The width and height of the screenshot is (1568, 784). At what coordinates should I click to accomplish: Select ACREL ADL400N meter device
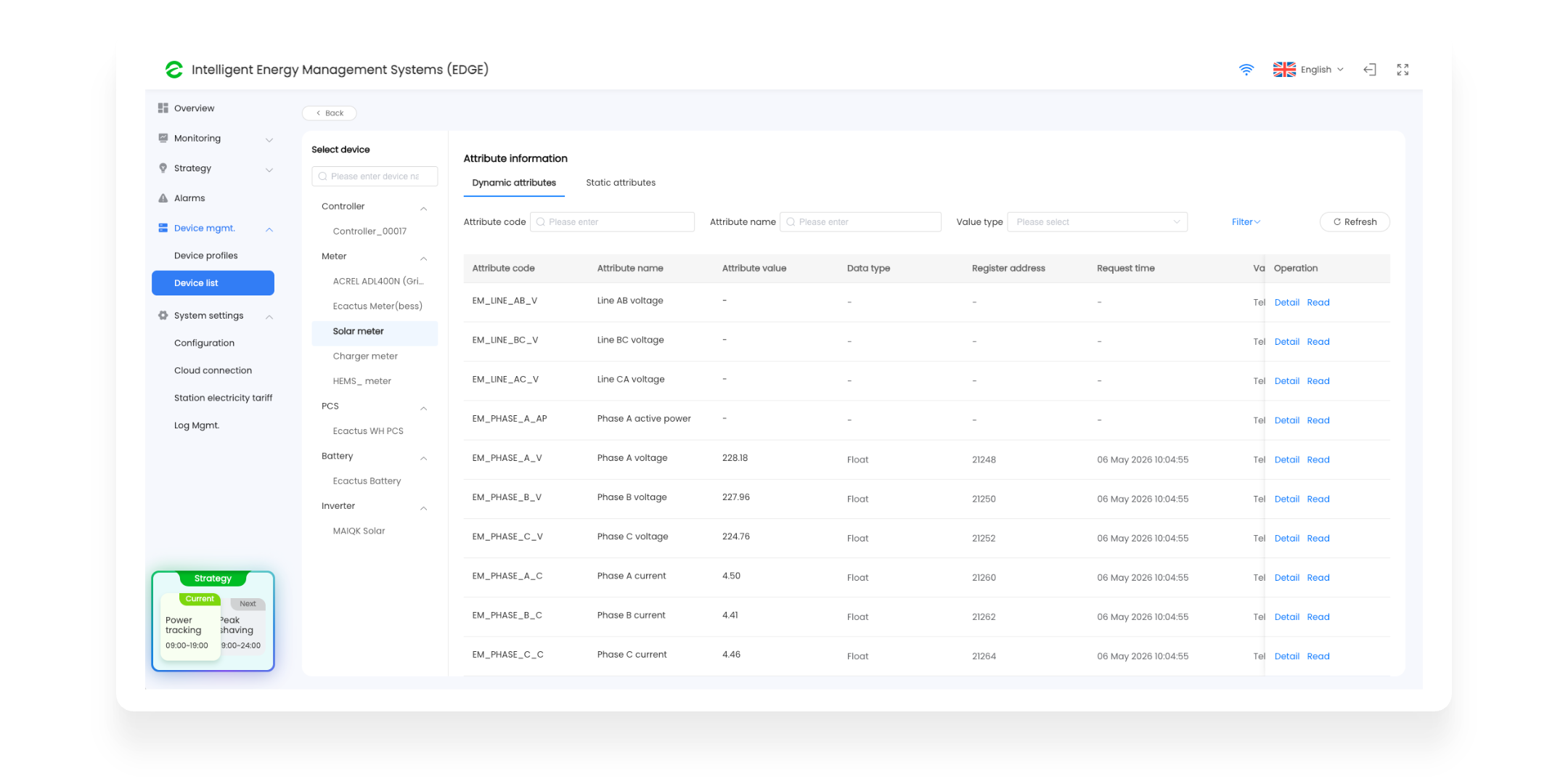(377, 282)
